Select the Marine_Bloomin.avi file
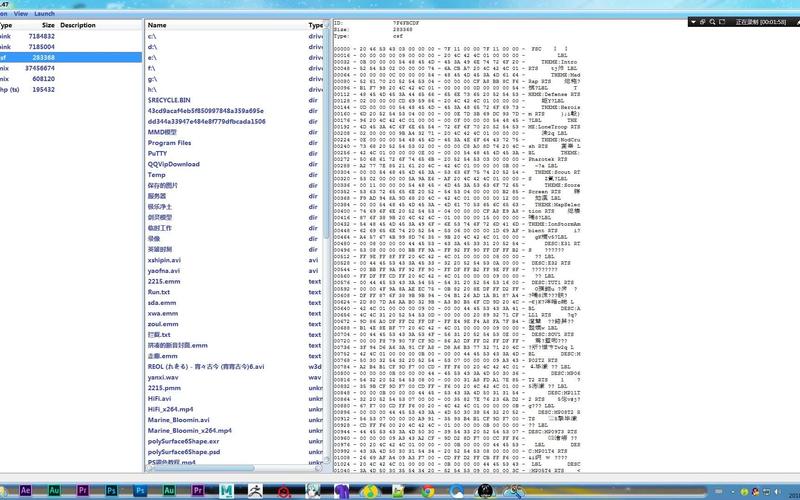Image resolution: width=800 pixels, height=500 pixels. [179, 420]
